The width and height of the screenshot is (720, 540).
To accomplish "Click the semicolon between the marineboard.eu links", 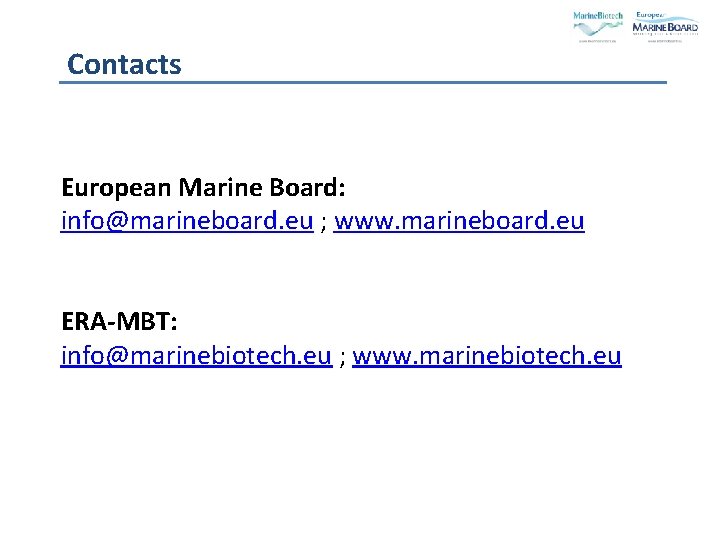I will point(324,224).
